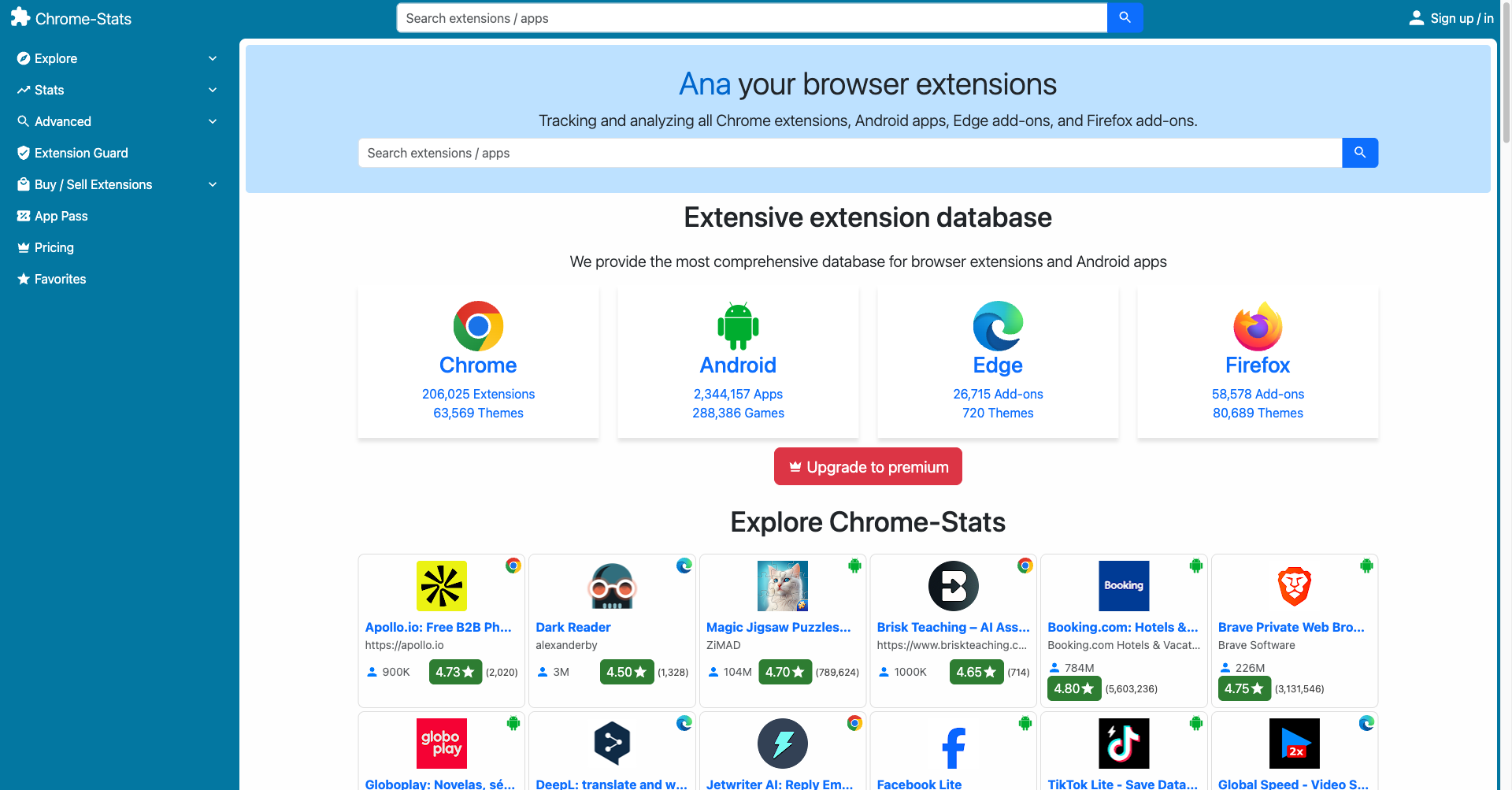Screen dimensions: 1512x790
Task: Click the Firefox logo icon
Action: click(1258, 326)
